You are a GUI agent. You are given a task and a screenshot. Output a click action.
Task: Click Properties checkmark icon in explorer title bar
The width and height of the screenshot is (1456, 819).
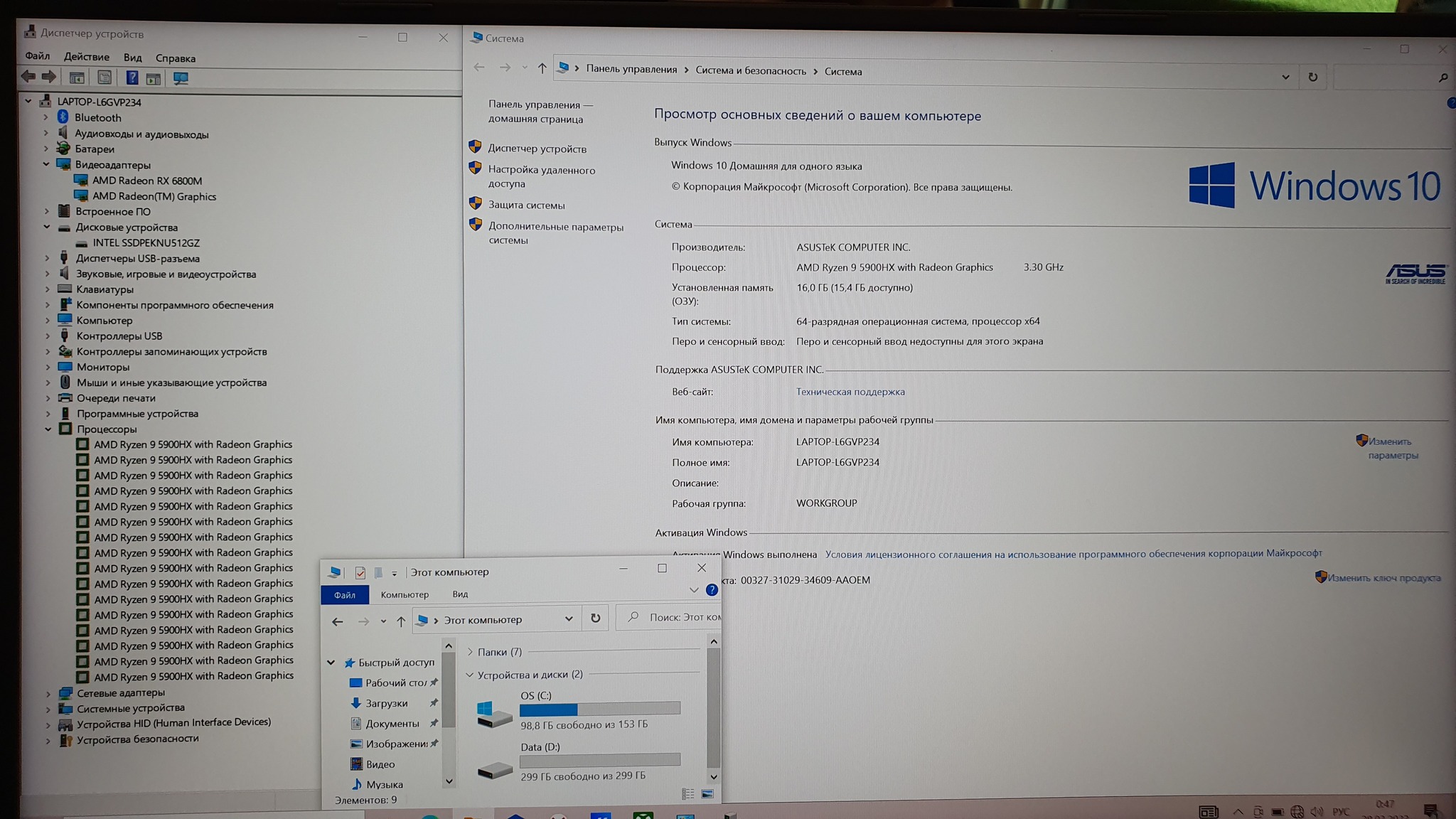360,572
